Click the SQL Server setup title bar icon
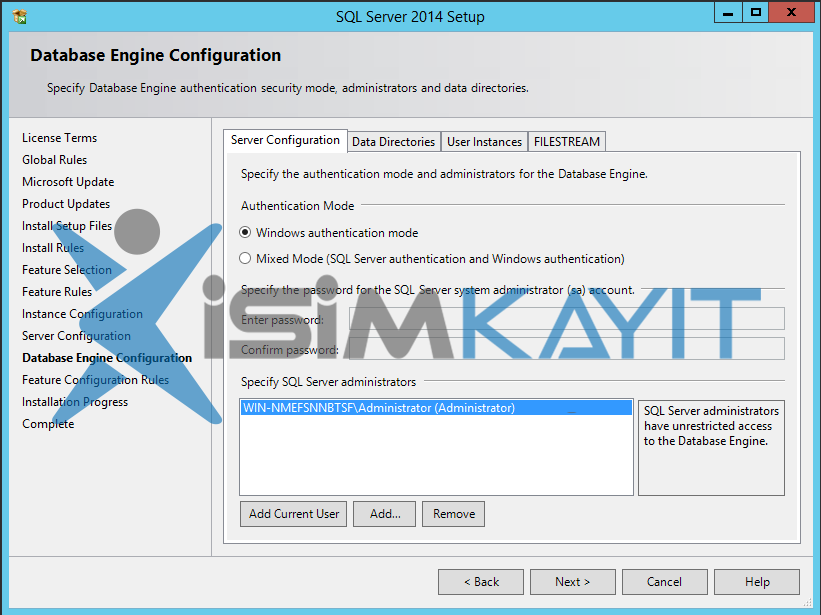 tap(19, 16)
